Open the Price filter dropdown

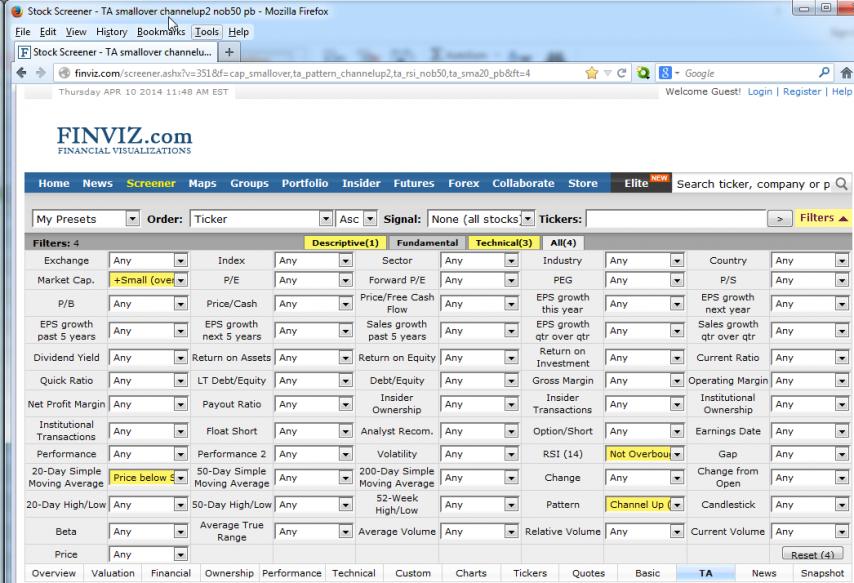click(149, 554)
